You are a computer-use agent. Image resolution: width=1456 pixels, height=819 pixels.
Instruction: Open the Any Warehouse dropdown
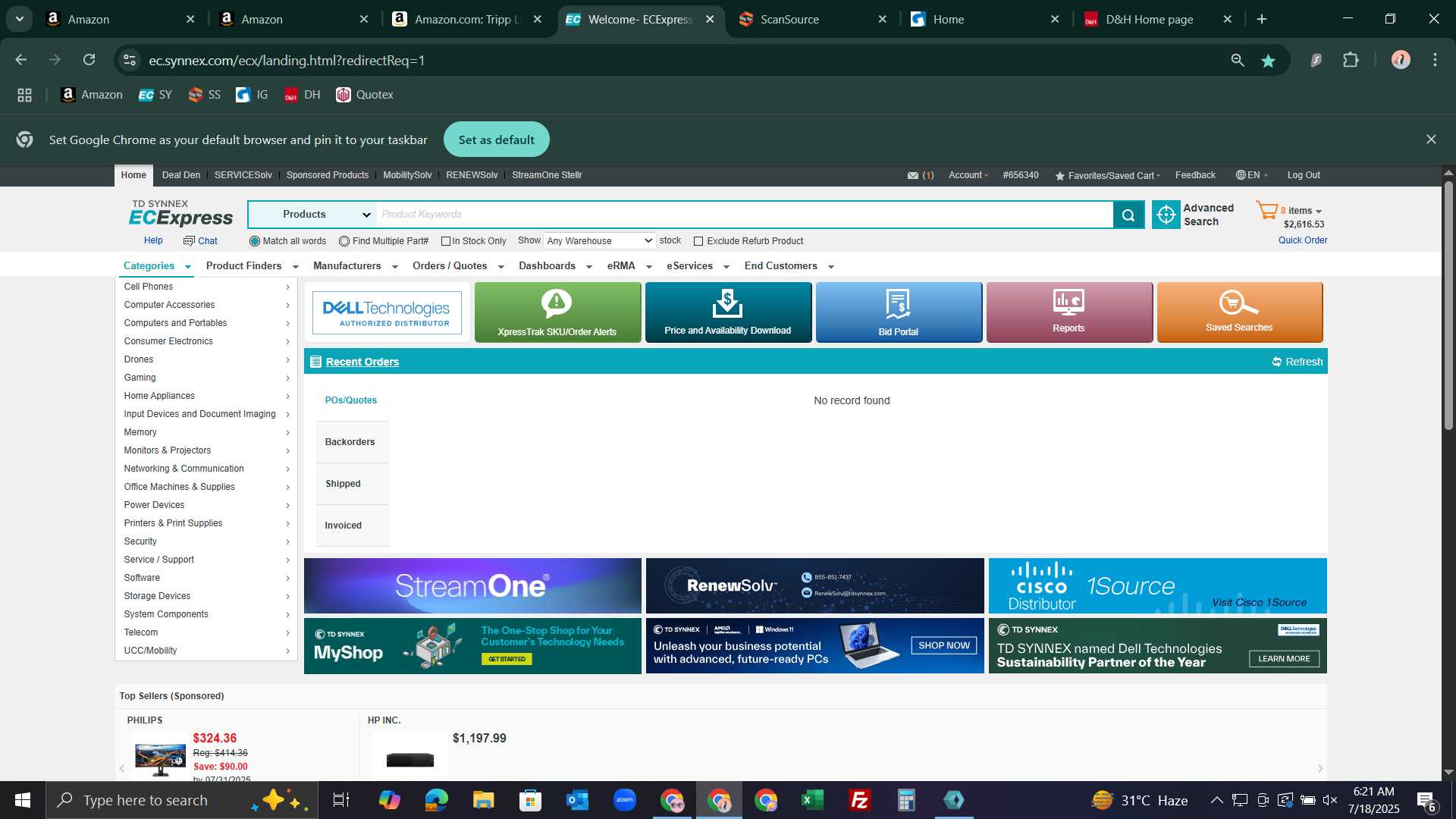click(x=599, y=241)
